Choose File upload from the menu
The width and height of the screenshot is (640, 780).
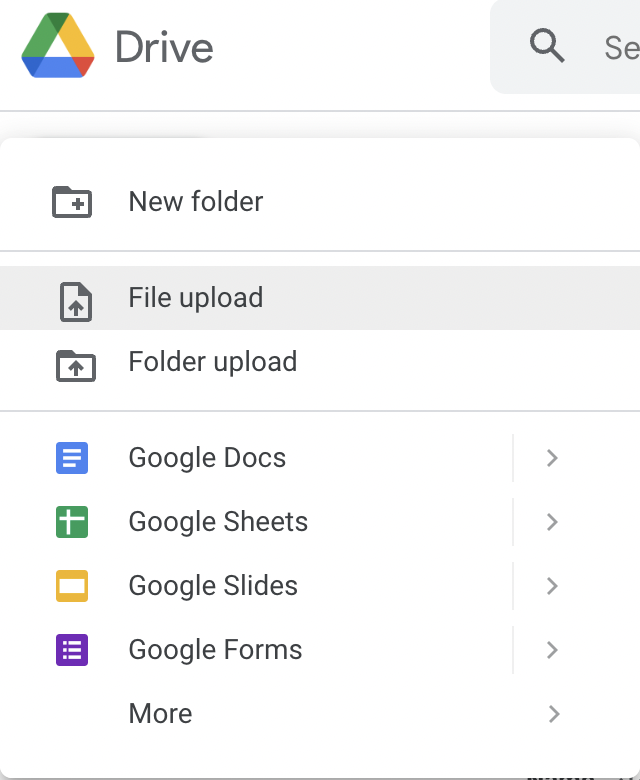tap(196, 298)
